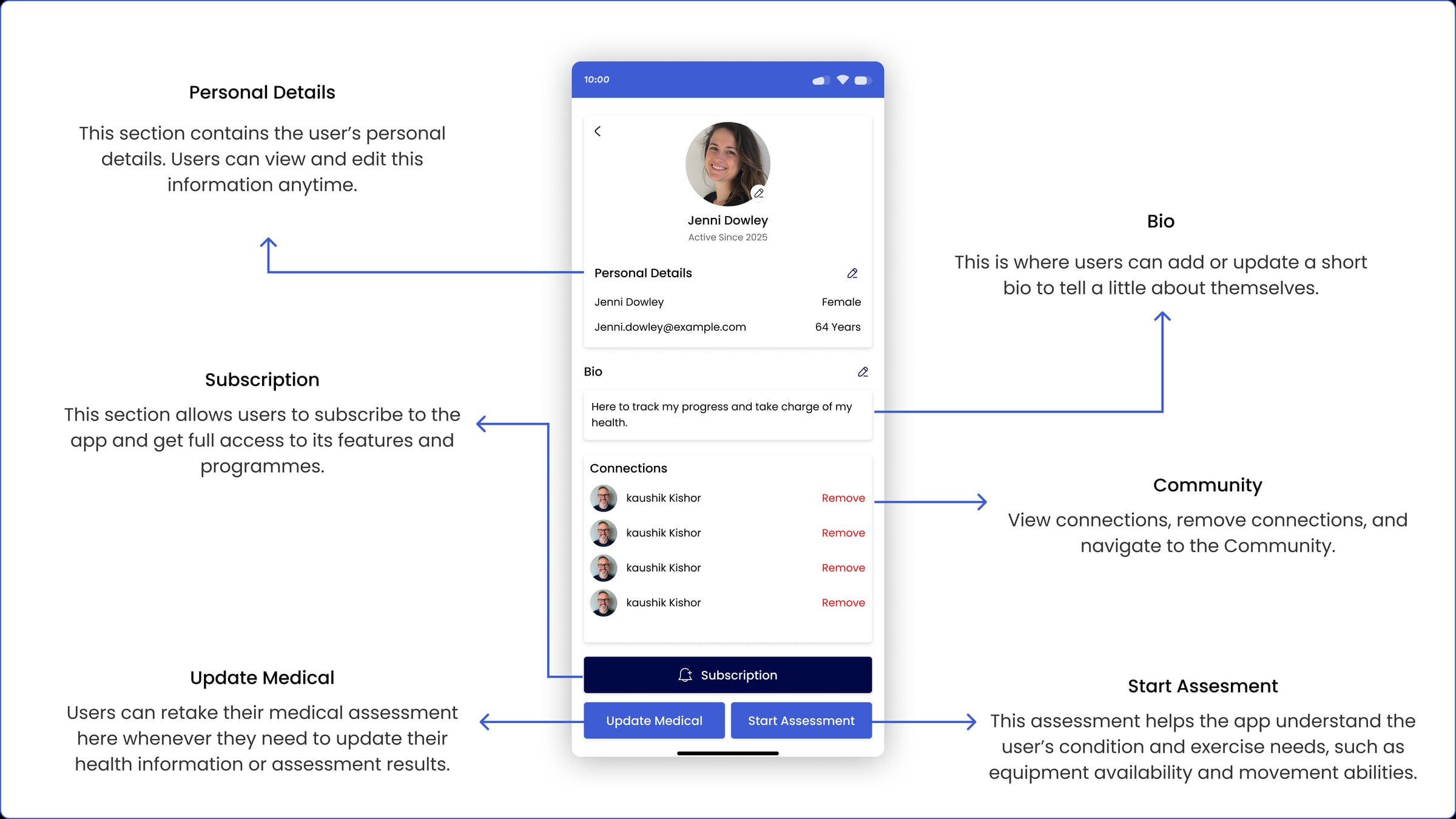The height and width of the screenshot is (819, 1456).
Task: Tap the Update Medical button
Action: click(654, 720)
